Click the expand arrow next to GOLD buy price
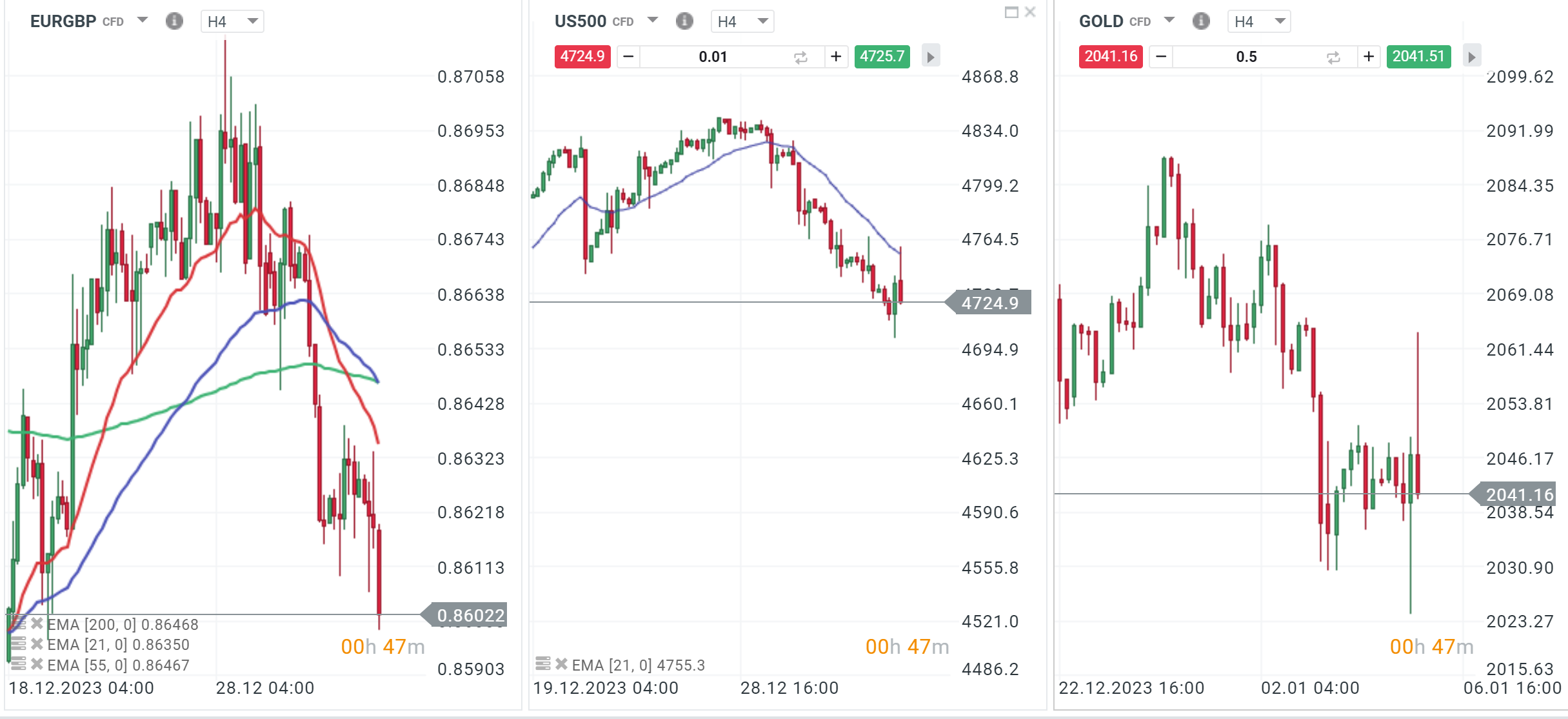 point(1471,57)
